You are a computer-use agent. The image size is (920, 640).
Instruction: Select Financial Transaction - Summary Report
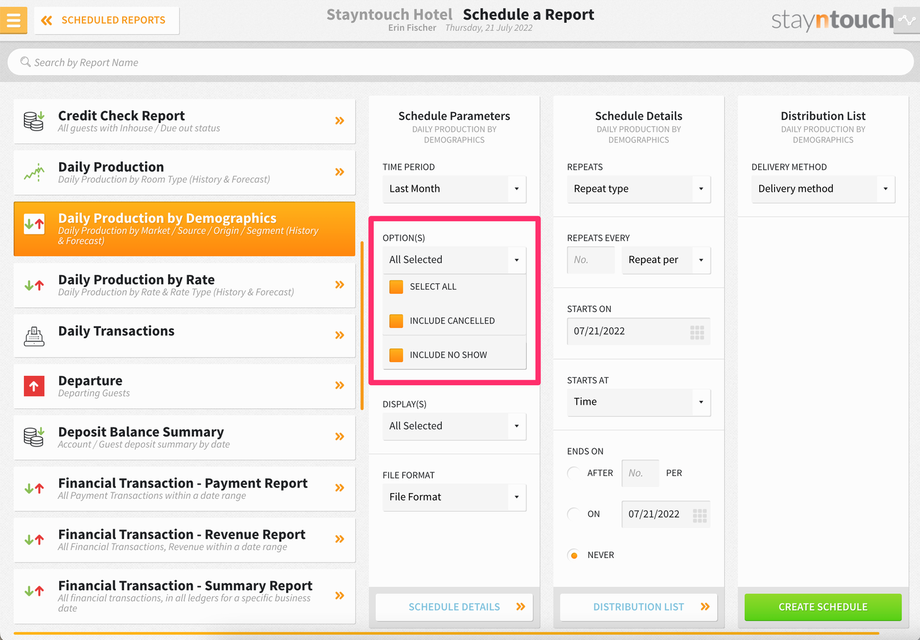(184, 596)
